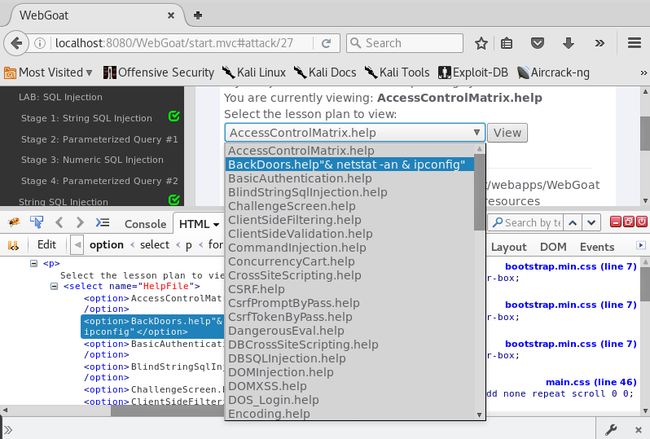Expand the command line chevrons at bottom left
Image resolution: width=650 pixels, height=439 pixels.
[8, 430]
